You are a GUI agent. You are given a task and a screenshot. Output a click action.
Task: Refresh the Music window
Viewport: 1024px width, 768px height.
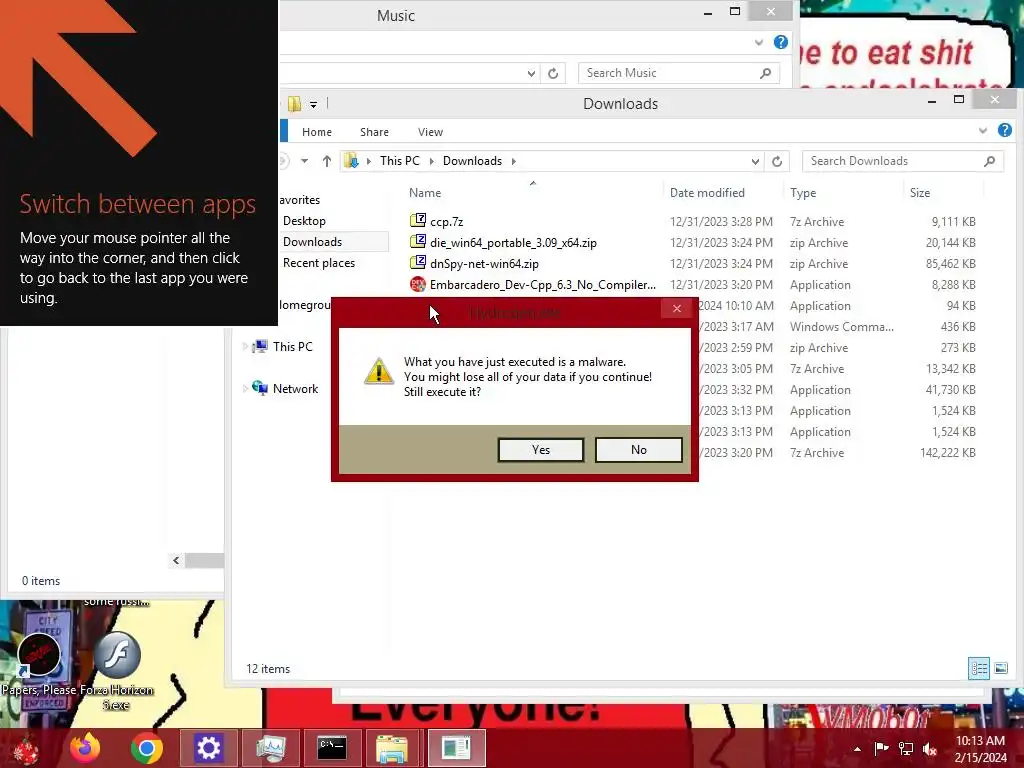tap(553, 73)
